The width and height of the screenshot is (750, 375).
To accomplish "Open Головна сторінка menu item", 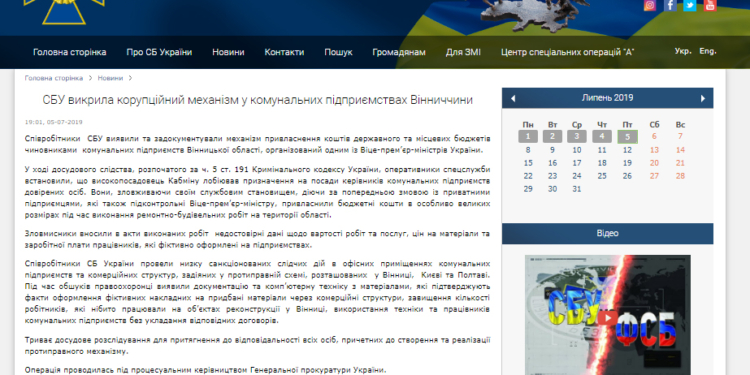I will pos(70,52).
